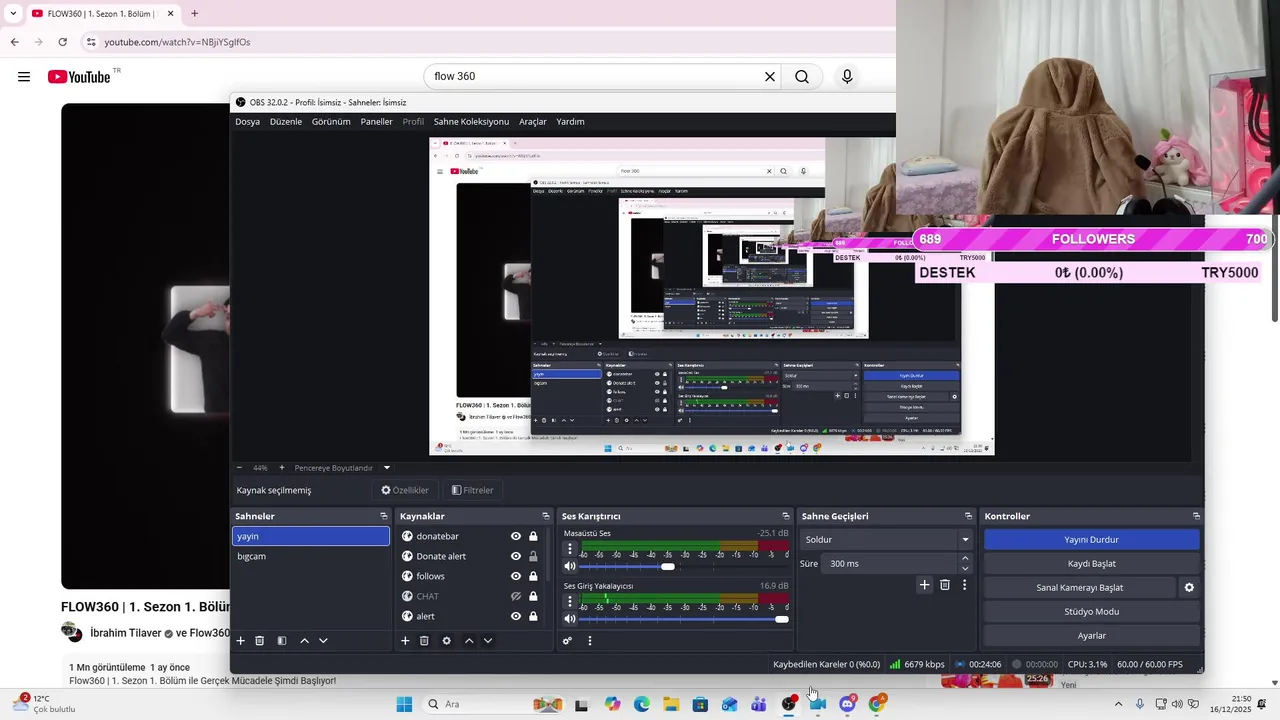Viewport: 1280px width, 720px height.
Task: Undock the Sahneler panel icon
Action: [x=384, y=516]
